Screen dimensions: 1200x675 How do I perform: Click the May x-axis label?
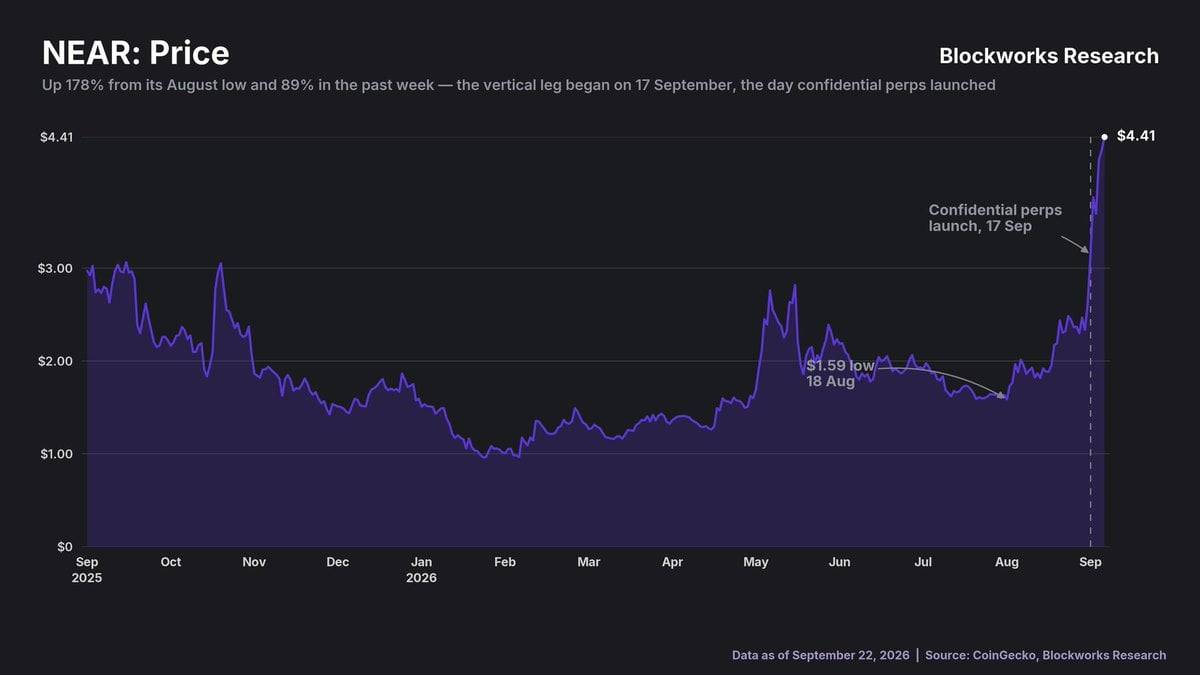756,562
